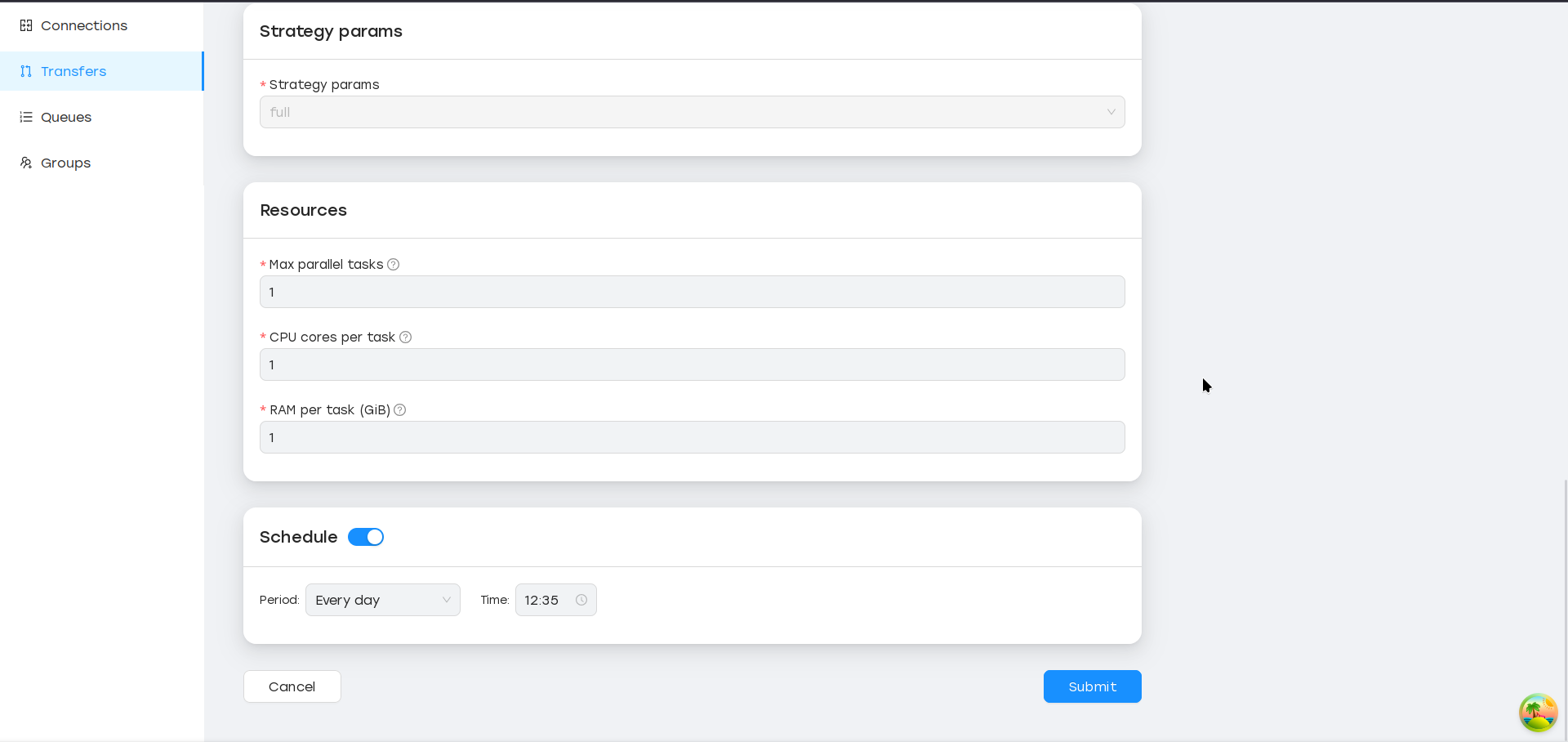Open the Period 'Every day' dropdown
The image size is (1568, 742).
coord(382,600)
